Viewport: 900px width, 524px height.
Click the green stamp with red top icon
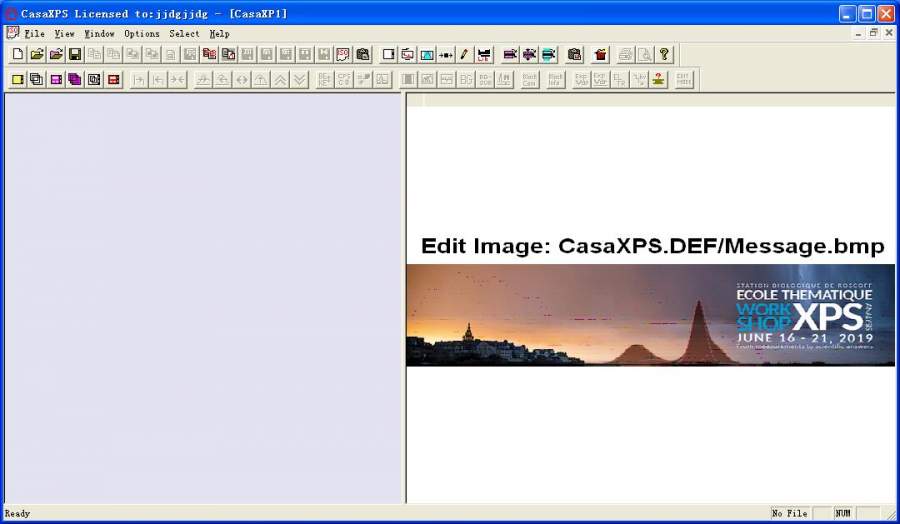(x=658, y=79)
